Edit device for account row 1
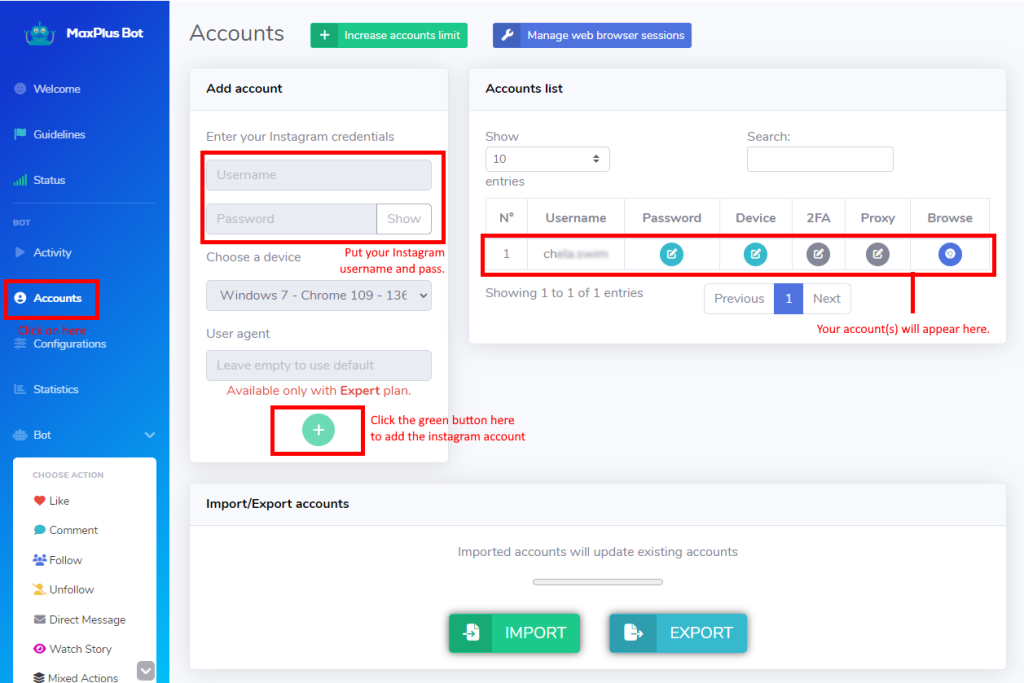The image size is (1024, 683). tap(756, 254)
